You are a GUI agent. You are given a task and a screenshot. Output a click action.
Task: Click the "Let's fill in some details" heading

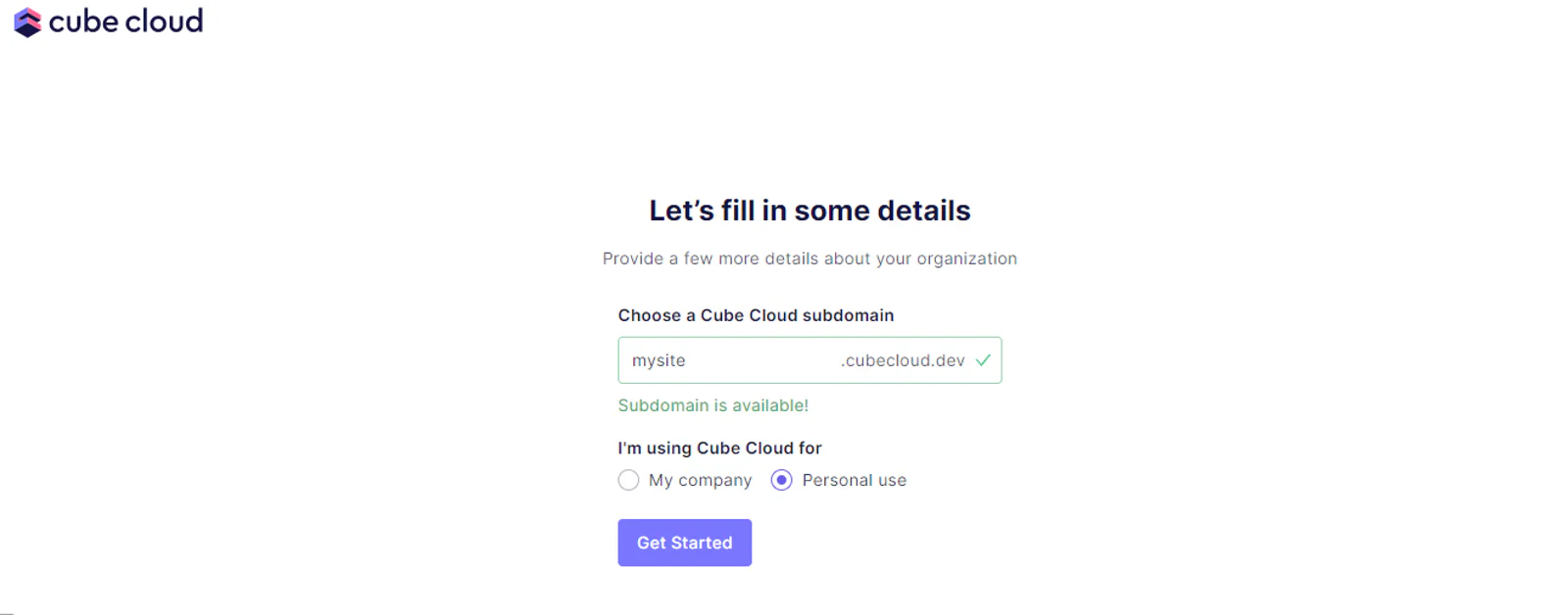click(809, 211)
